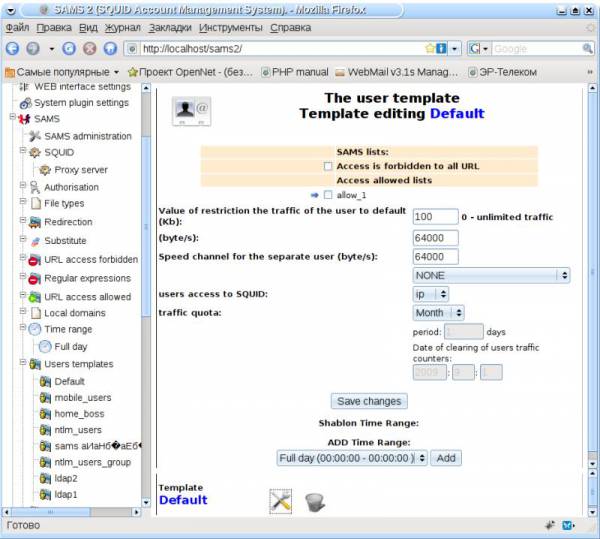Click the Time range clock icon

[x=35, y=329]
